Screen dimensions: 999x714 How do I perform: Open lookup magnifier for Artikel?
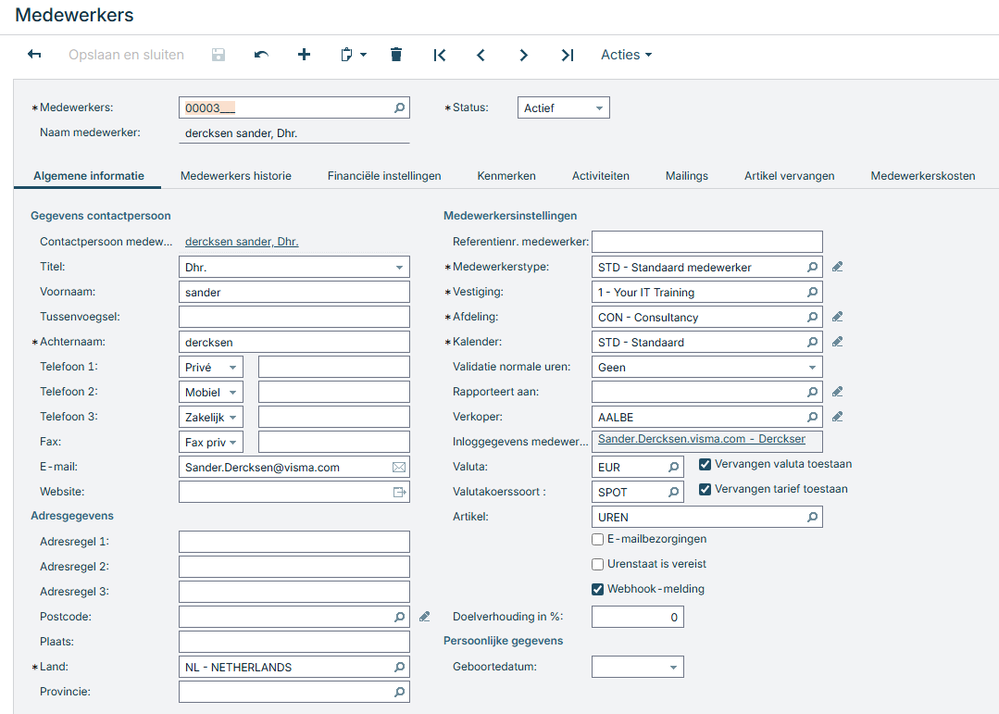click(812, 517)
